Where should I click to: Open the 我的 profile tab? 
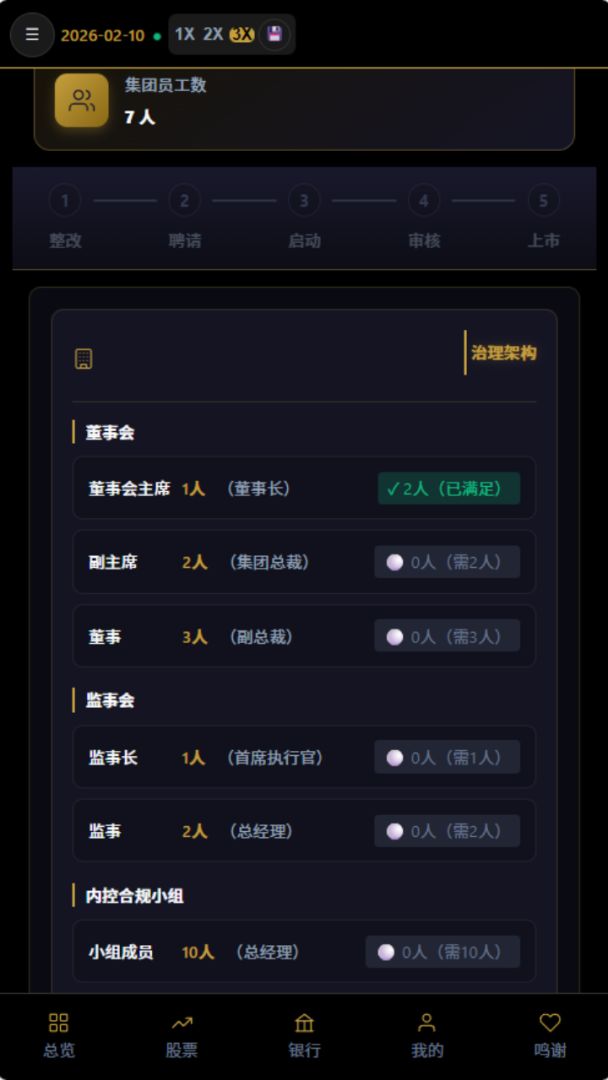[427, 1023]
